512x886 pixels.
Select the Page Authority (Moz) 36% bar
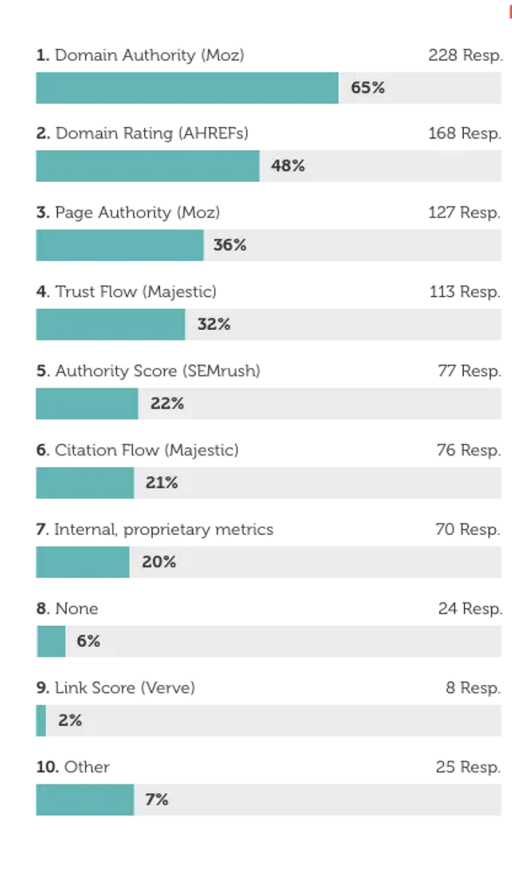click(x=268, y=245)
